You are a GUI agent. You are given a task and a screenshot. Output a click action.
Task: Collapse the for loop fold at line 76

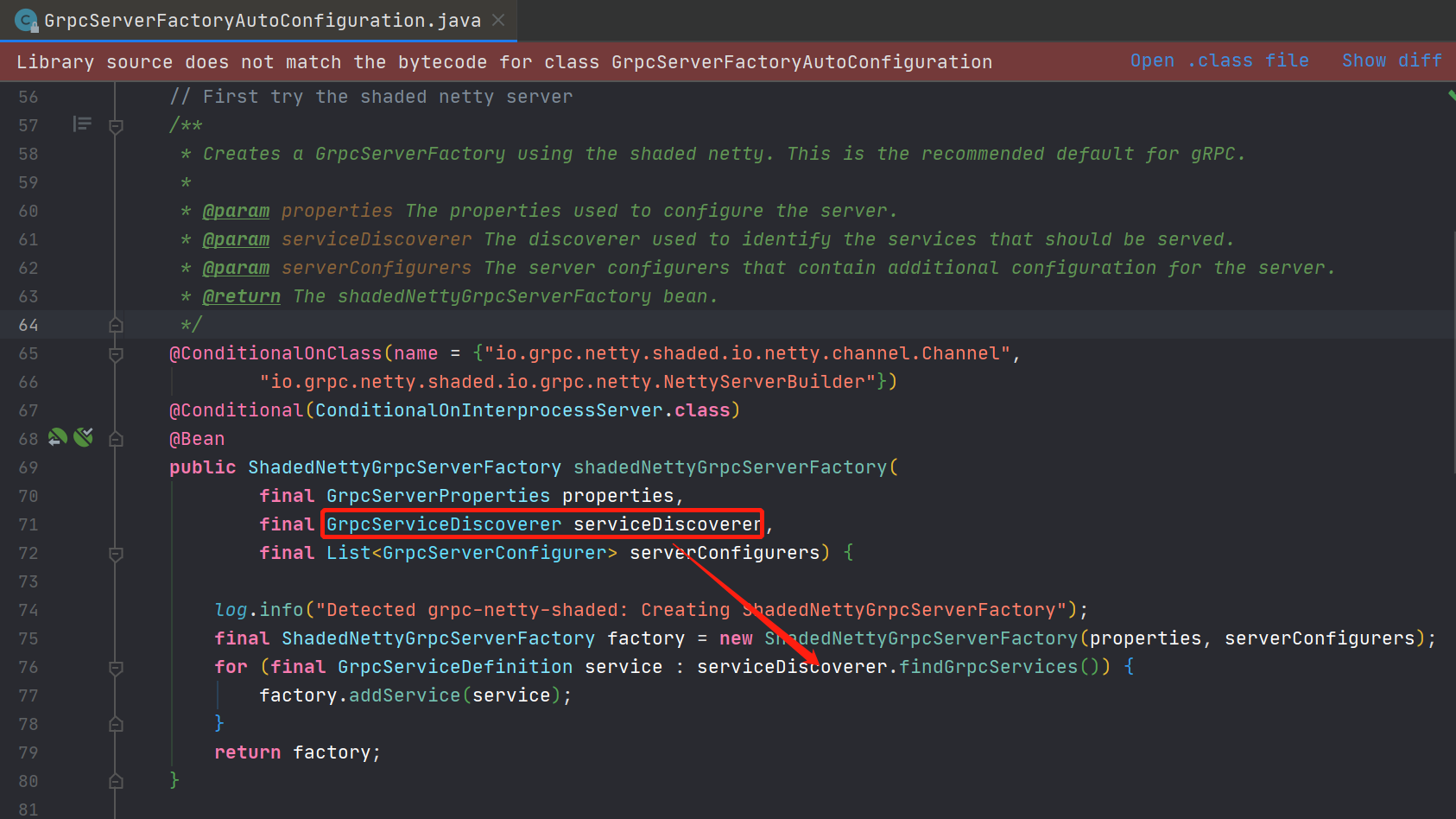point(116,668)
